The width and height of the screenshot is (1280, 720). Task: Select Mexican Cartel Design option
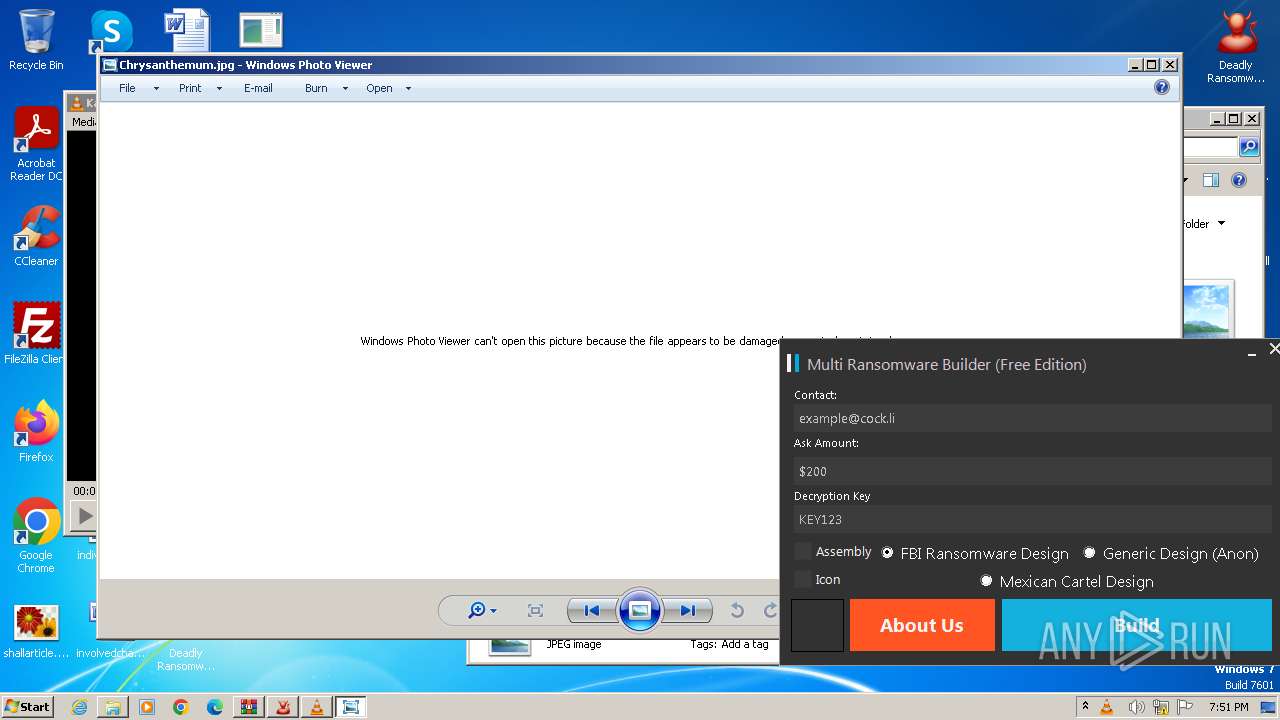click(986, 580)
